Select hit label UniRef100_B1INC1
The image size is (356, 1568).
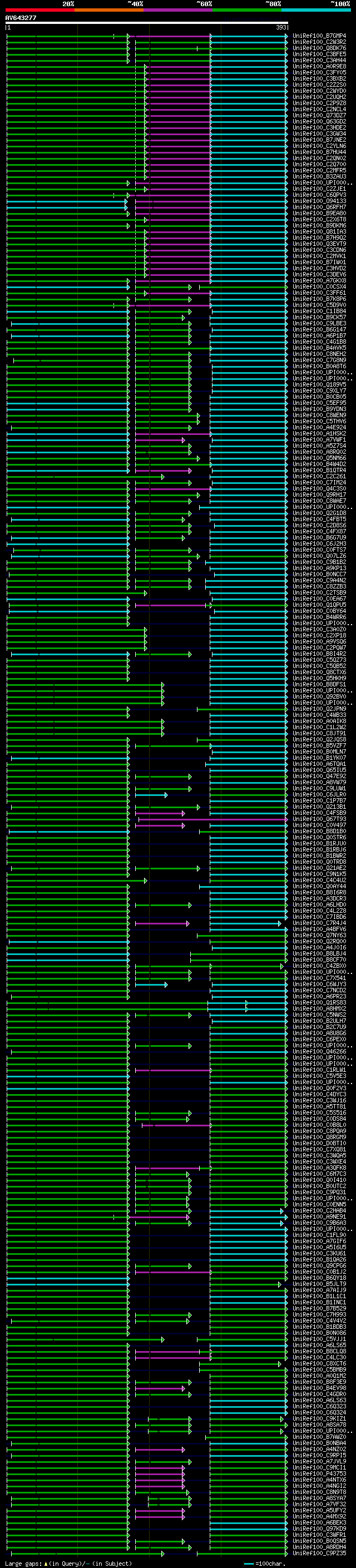(319, 1302)
